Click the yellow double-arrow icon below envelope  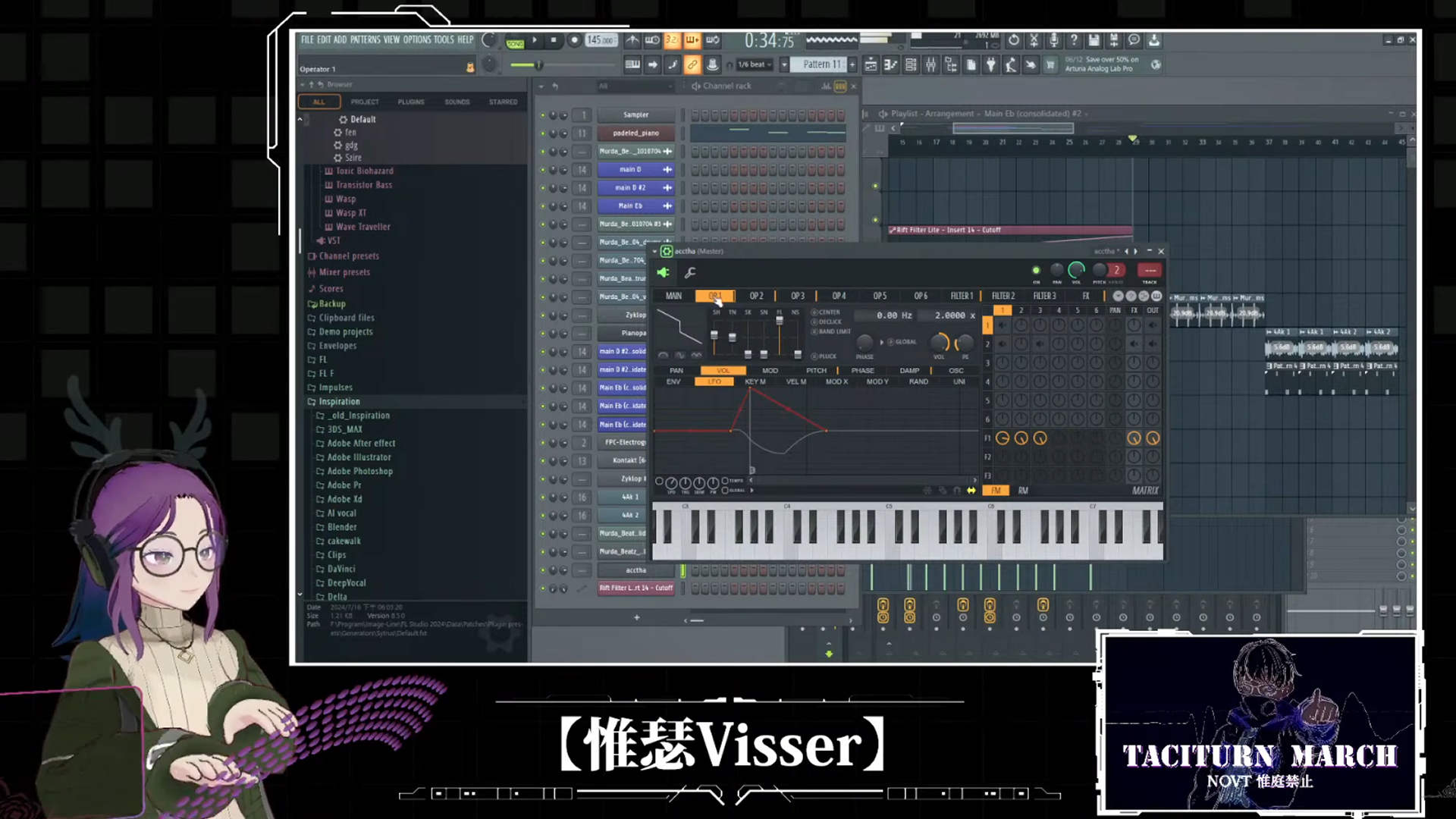tap(971, 491)
